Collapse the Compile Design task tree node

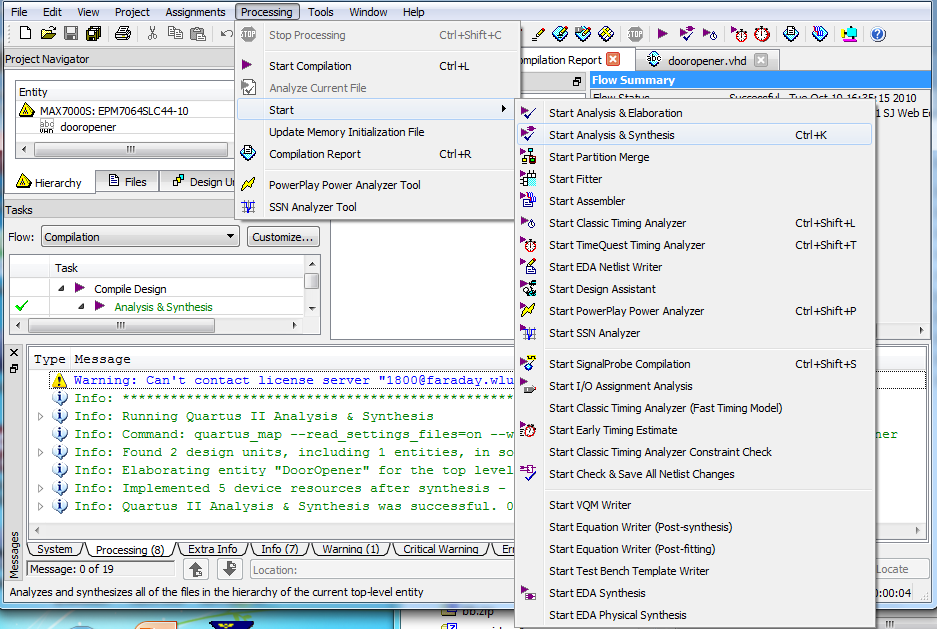click(x=62, y=289)
